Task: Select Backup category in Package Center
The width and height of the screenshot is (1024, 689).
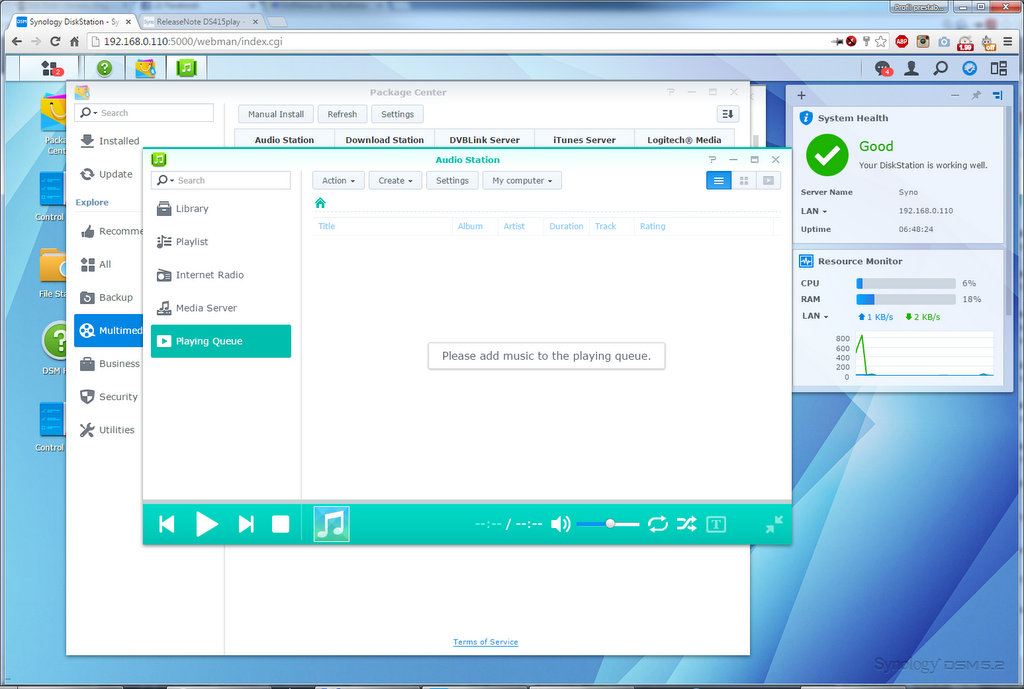Action: coord(108,298)
